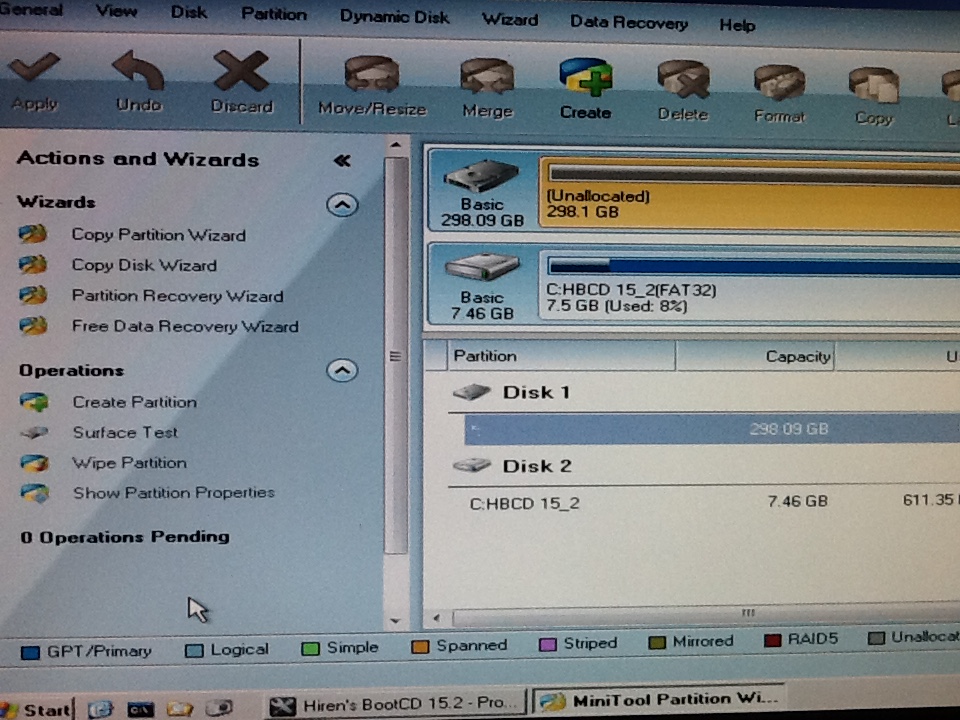Image resolution: width=960 pixels, height=720 pixels.
Task: Open the folder quick launch icon
Action: (179, 708)
